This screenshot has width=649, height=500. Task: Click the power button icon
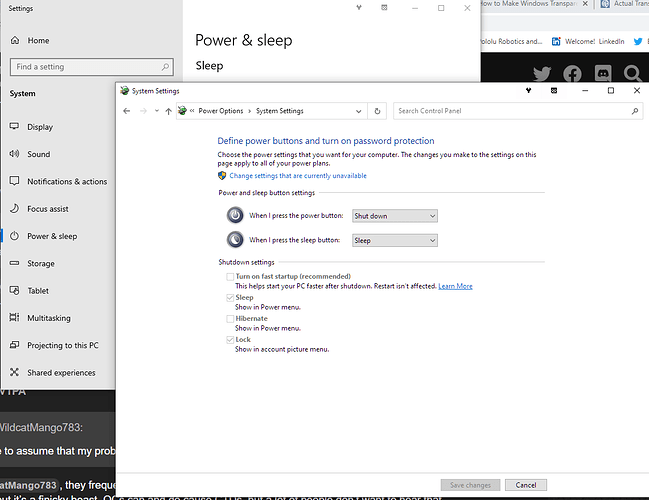coord(235,215)
